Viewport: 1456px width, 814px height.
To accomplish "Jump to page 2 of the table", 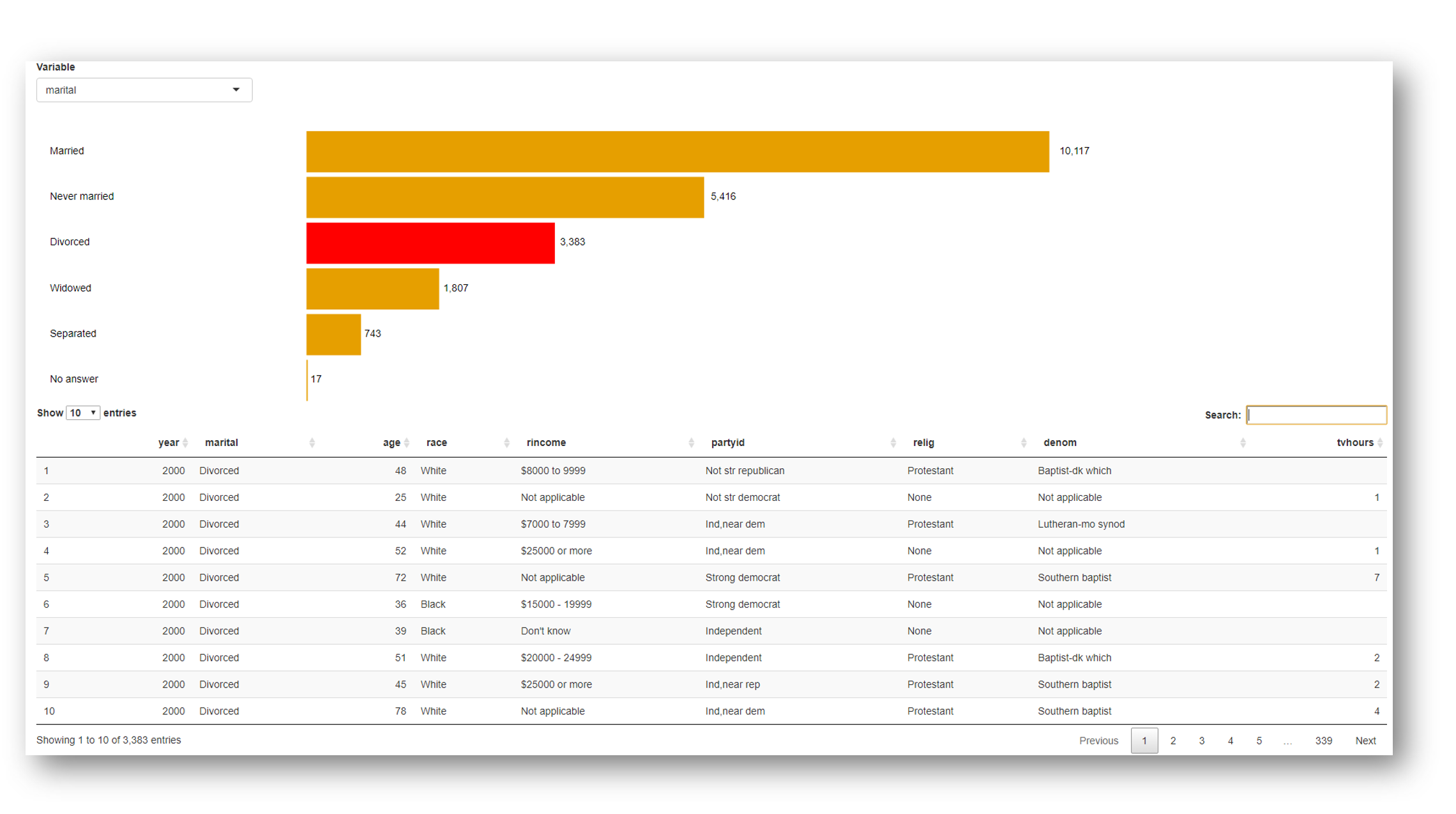I will [x=1173, y=740].
